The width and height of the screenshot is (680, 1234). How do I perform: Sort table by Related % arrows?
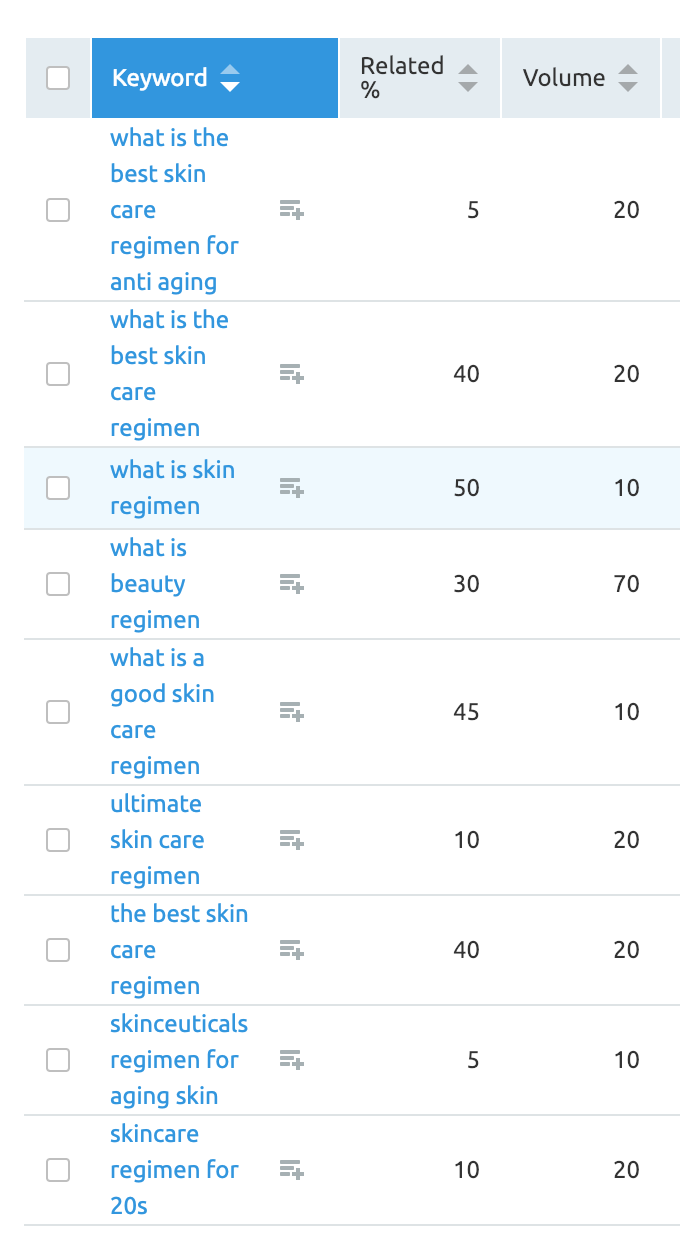(467, 78)
